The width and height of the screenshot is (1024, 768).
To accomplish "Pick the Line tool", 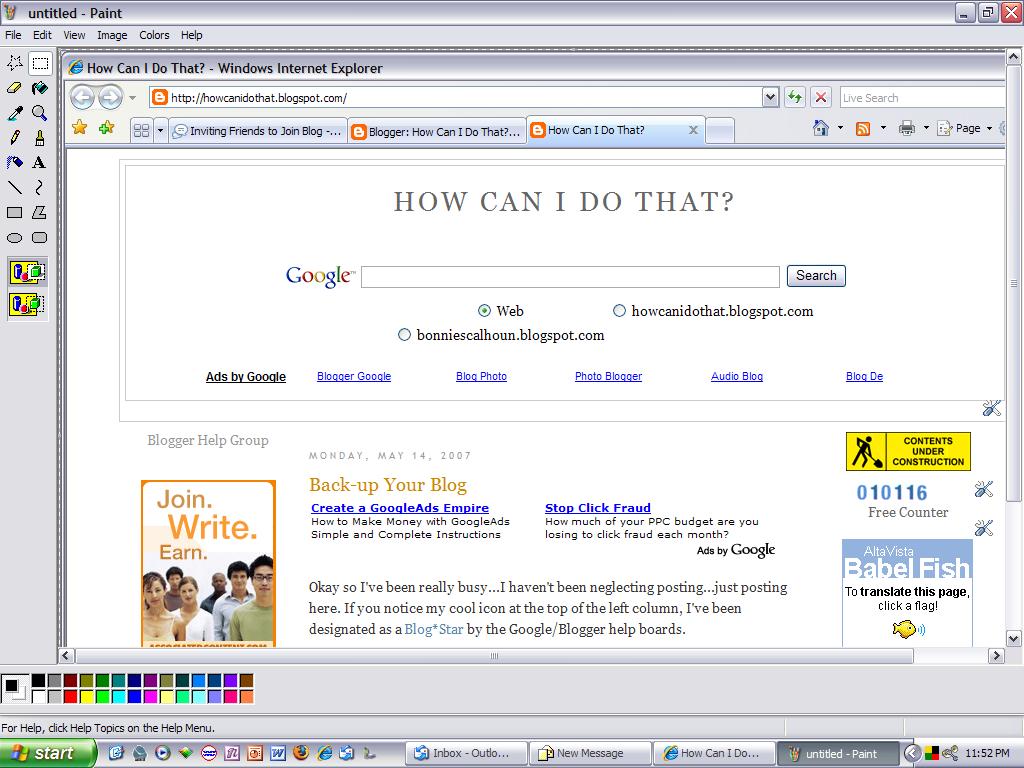I will pyautogui.click(x=14, y=187).
